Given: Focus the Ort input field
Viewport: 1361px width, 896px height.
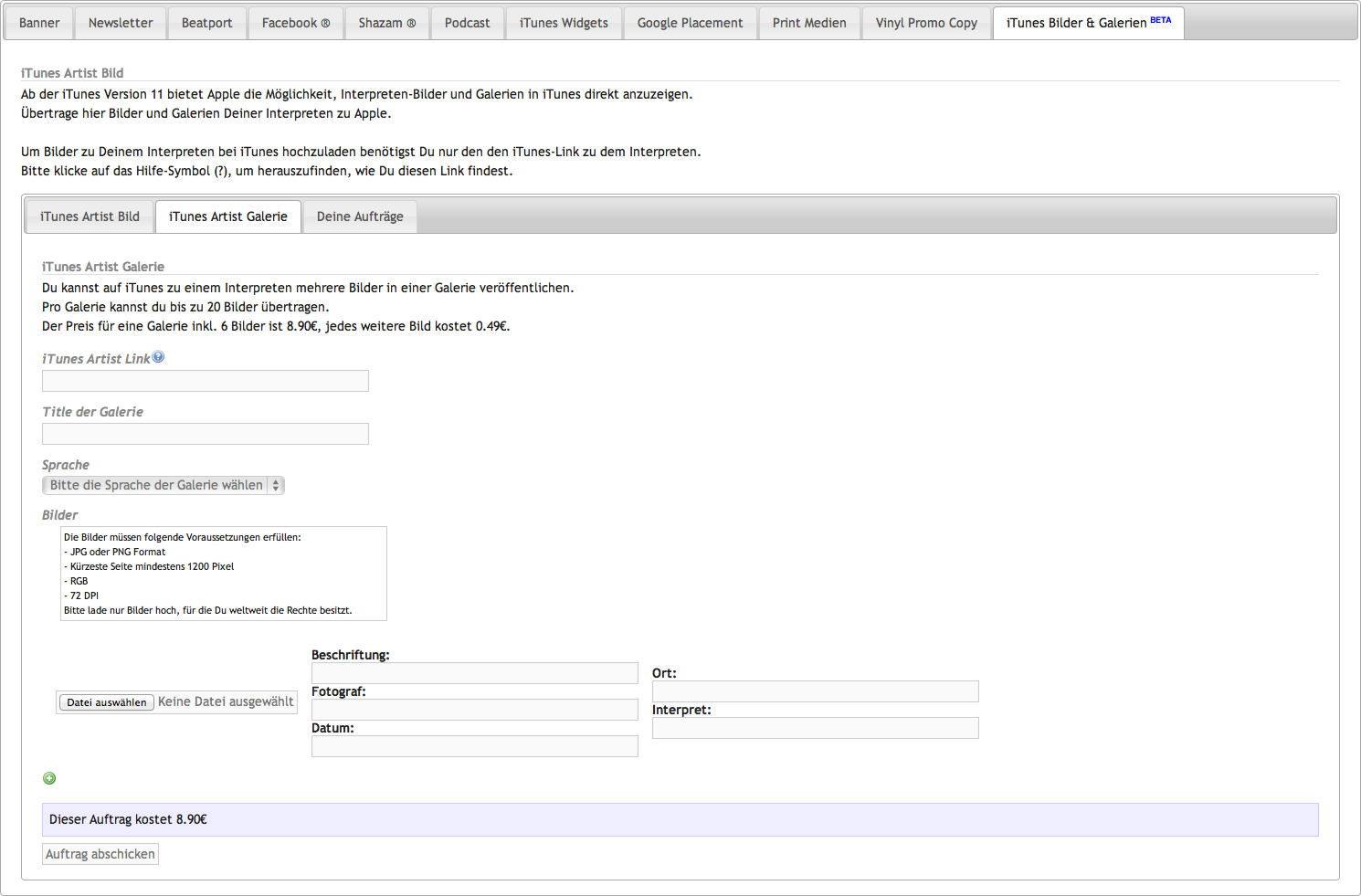Looking at the screenshot, I should click(815, 691).
